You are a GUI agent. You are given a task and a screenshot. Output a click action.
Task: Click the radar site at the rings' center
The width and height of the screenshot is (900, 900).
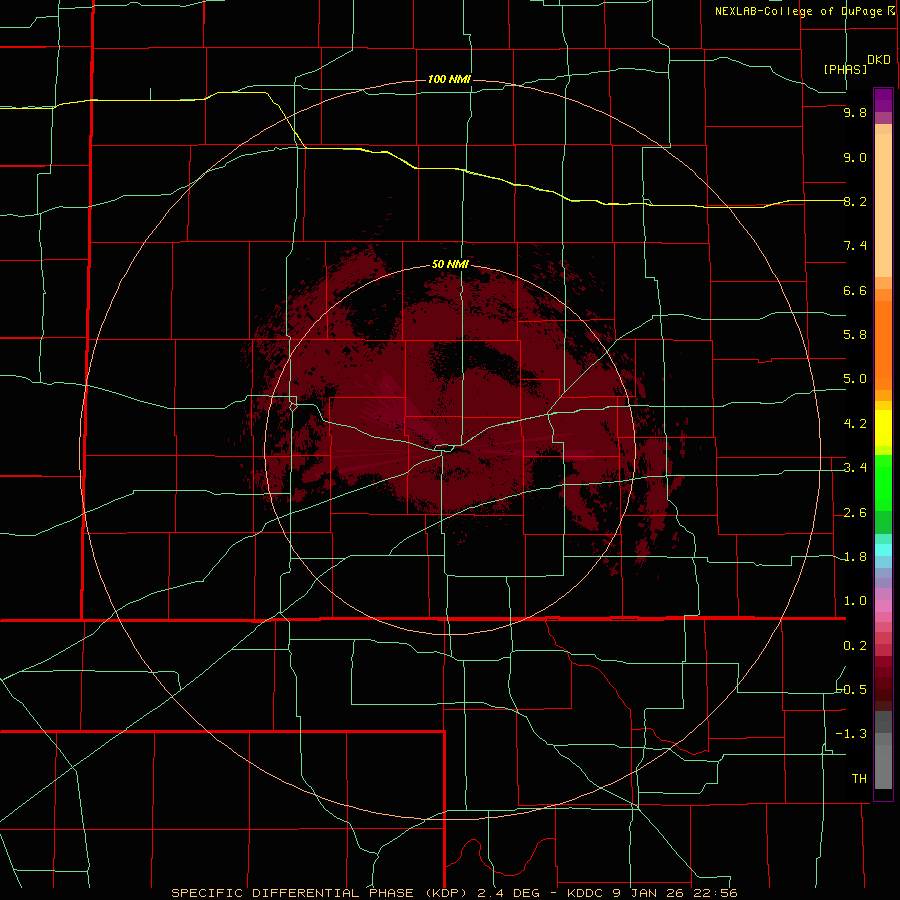(x=449, y=449)
